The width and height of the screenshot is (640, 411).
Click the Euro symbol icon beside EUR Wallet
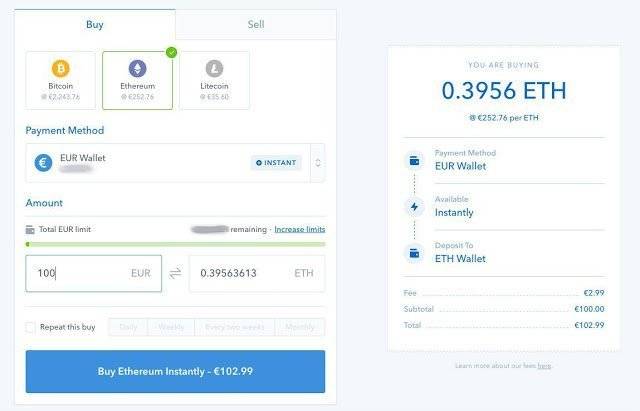pyautogui.click(x=43, y=163)
